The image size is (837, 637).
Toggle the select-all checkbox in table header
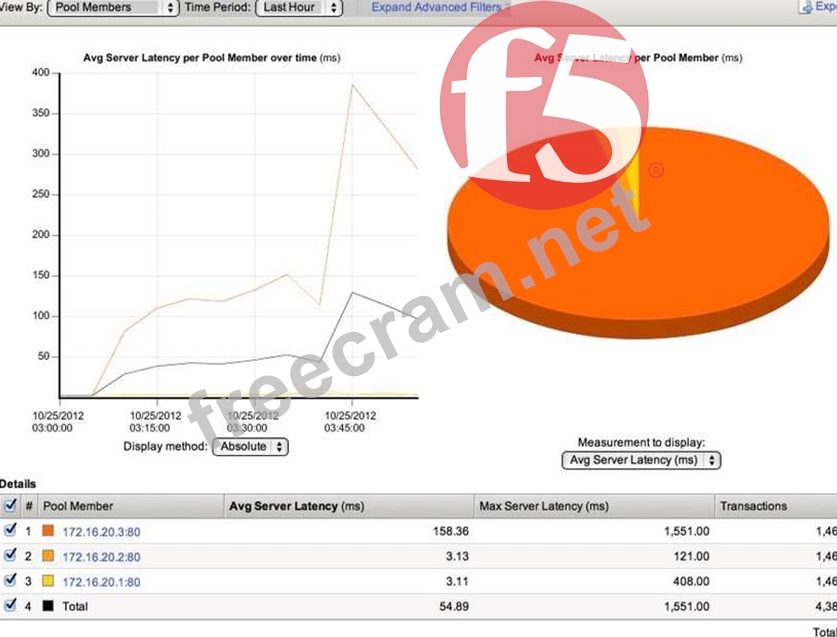click(10, 505)
